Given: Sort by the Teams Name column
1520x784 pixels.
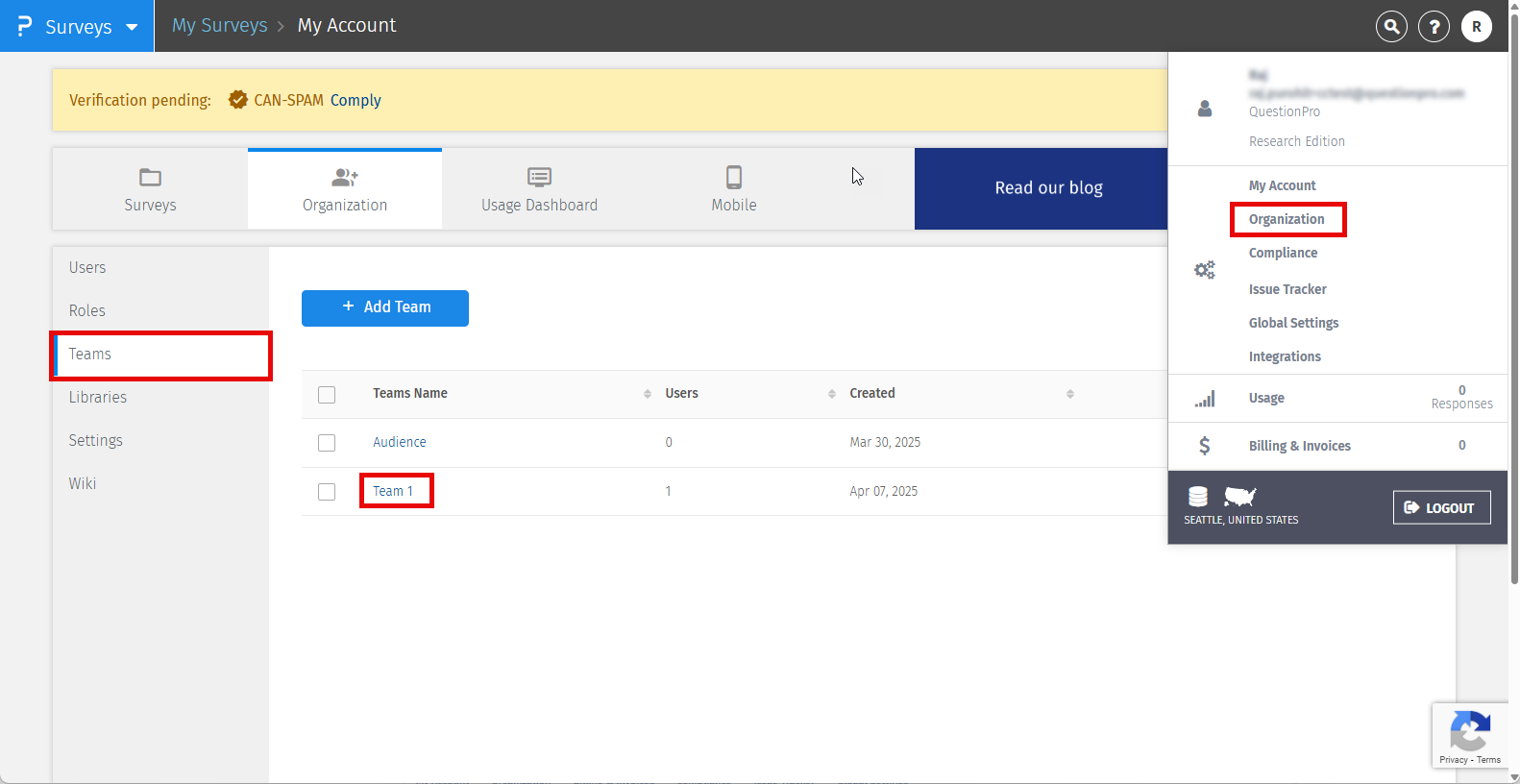Looking at the screenshot, I should point(647,394).
